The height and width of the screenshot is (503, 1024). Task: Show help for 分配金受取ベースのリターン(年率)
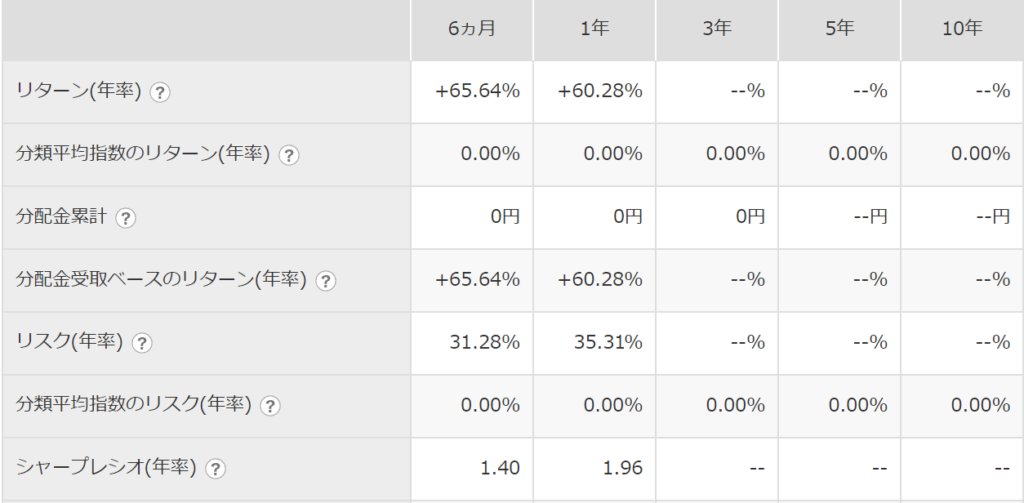click(325, 280)
